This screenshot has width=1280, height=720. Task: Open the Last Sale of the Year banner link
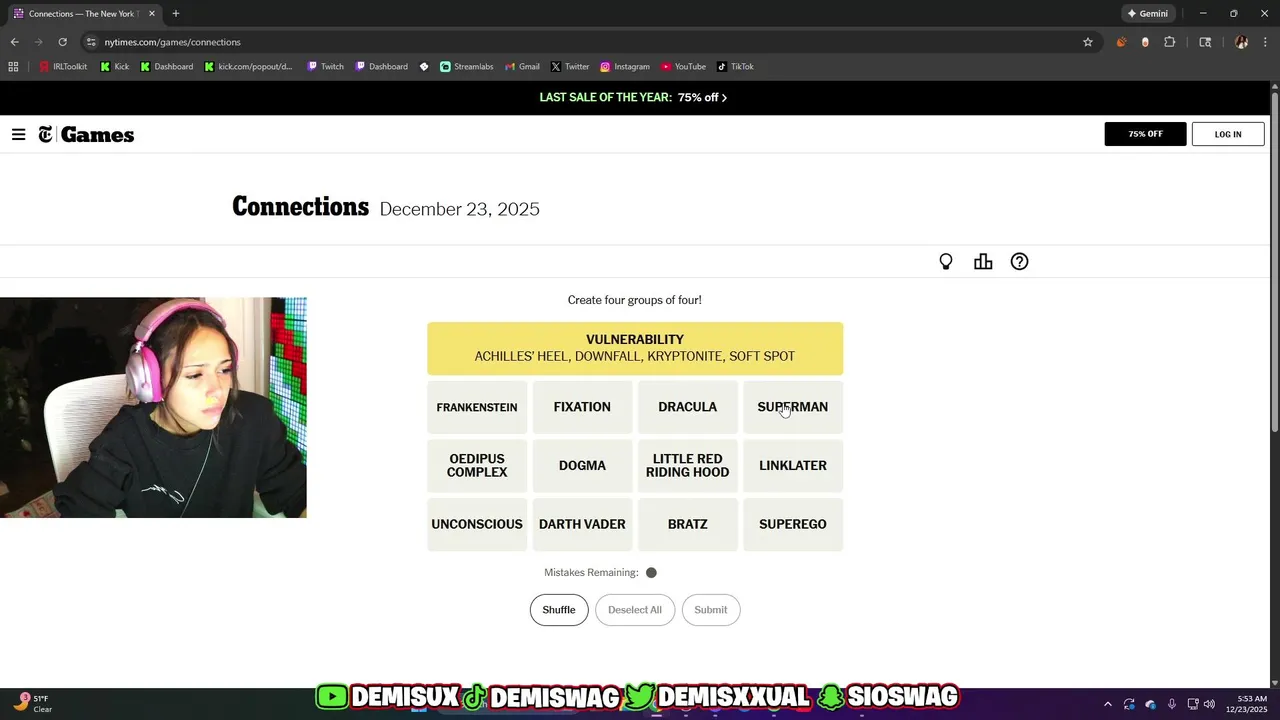pos(634,98)
